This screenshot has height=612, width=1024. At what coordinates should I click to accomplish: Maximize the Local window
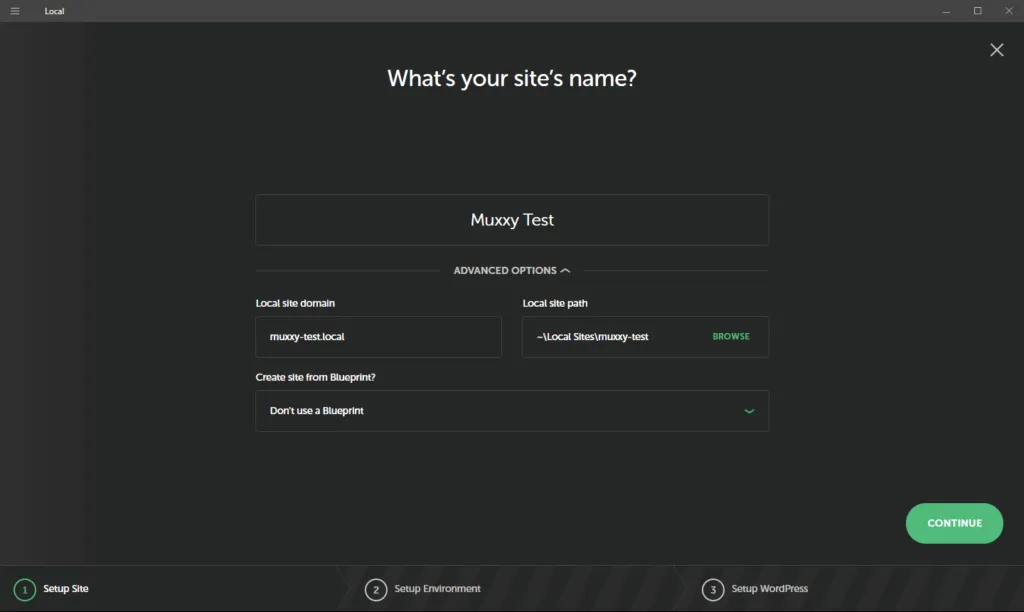[978, 11]
